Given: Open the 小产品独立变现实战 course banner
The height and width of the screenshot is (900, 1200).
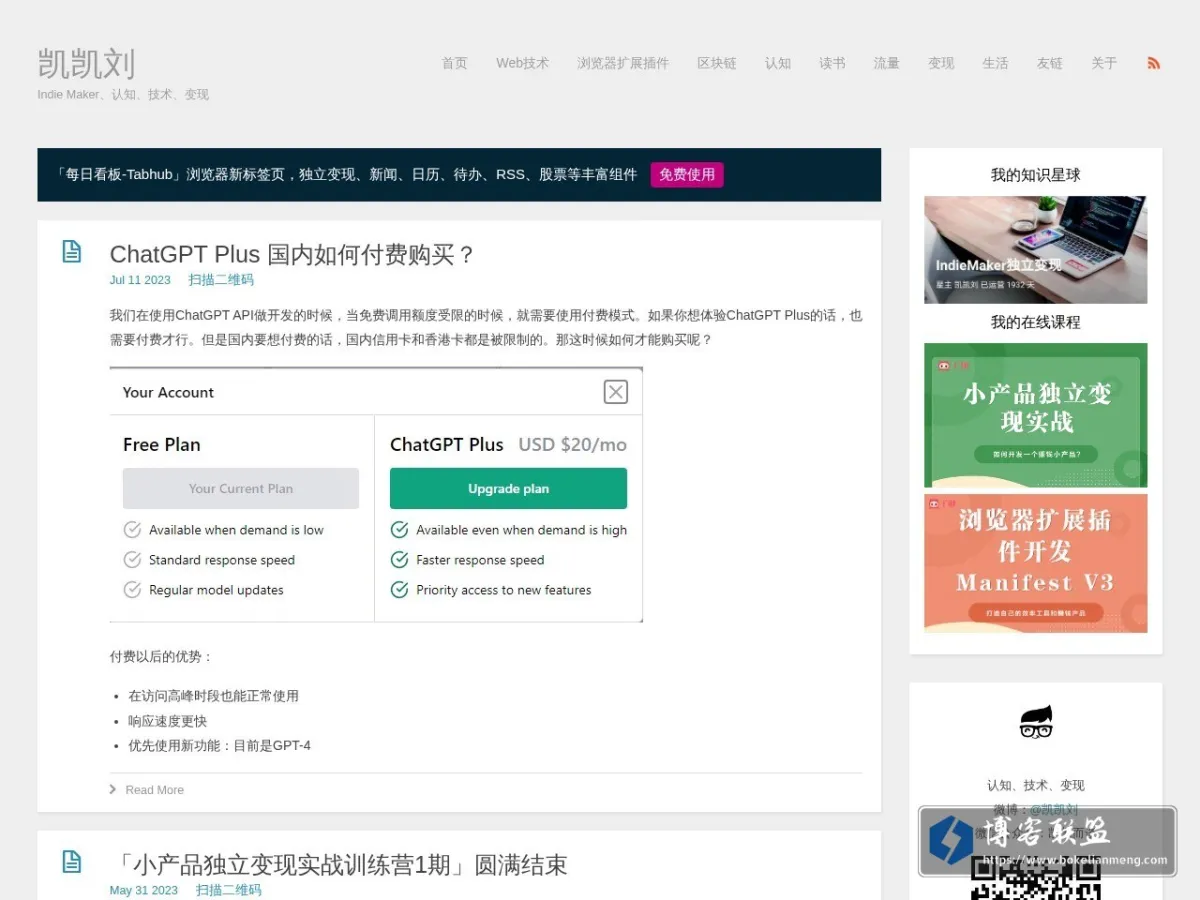Looking at the screenshot, I should point(1036,415).
